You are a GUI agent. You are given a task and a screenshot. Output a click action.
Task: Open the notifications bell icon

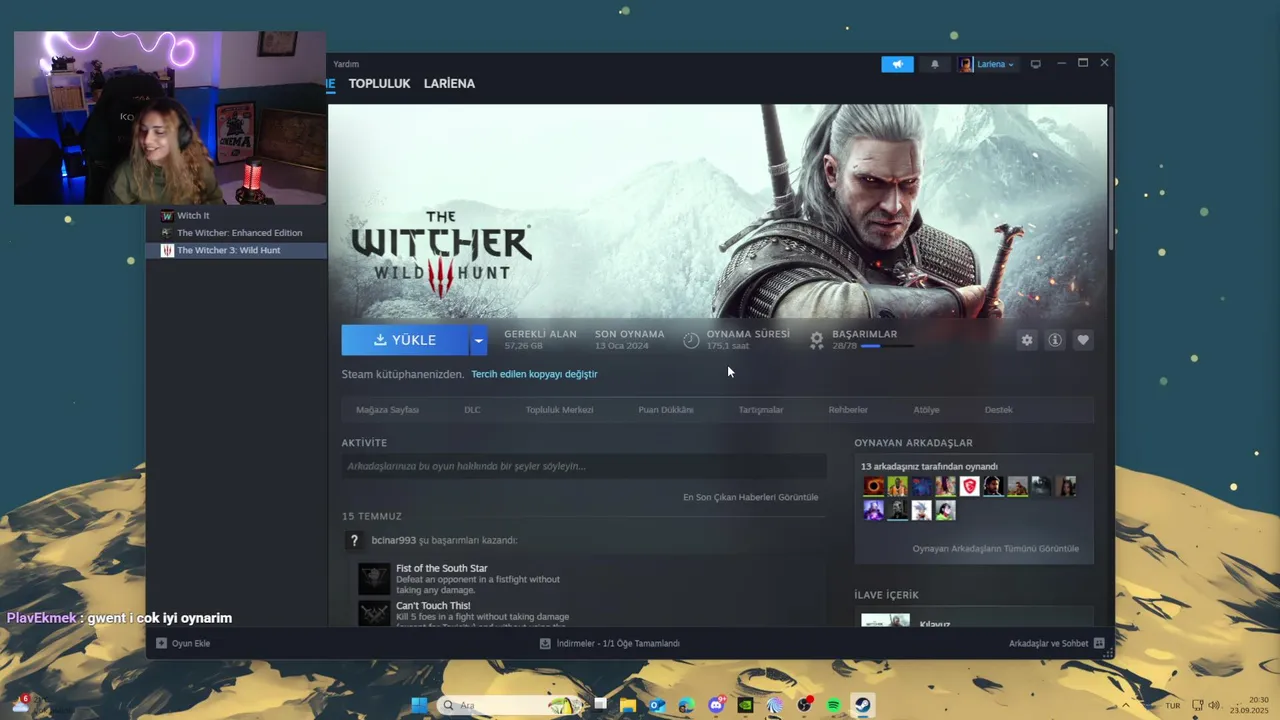point(935,64)
